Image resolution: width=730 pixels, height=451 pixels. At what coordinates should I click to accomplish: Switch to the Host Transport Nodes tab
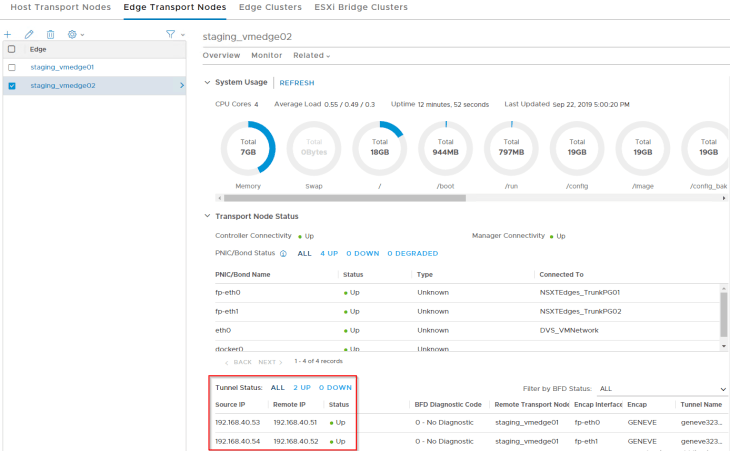[x=60, y=7]
